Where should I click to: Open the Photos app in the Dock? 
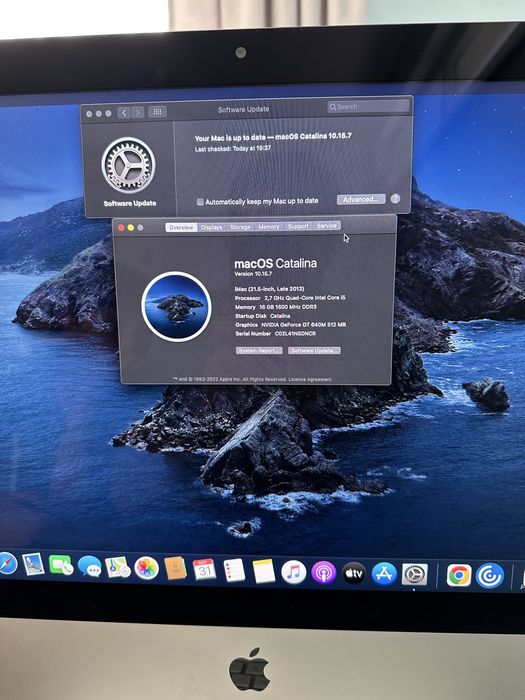[146, 568]
